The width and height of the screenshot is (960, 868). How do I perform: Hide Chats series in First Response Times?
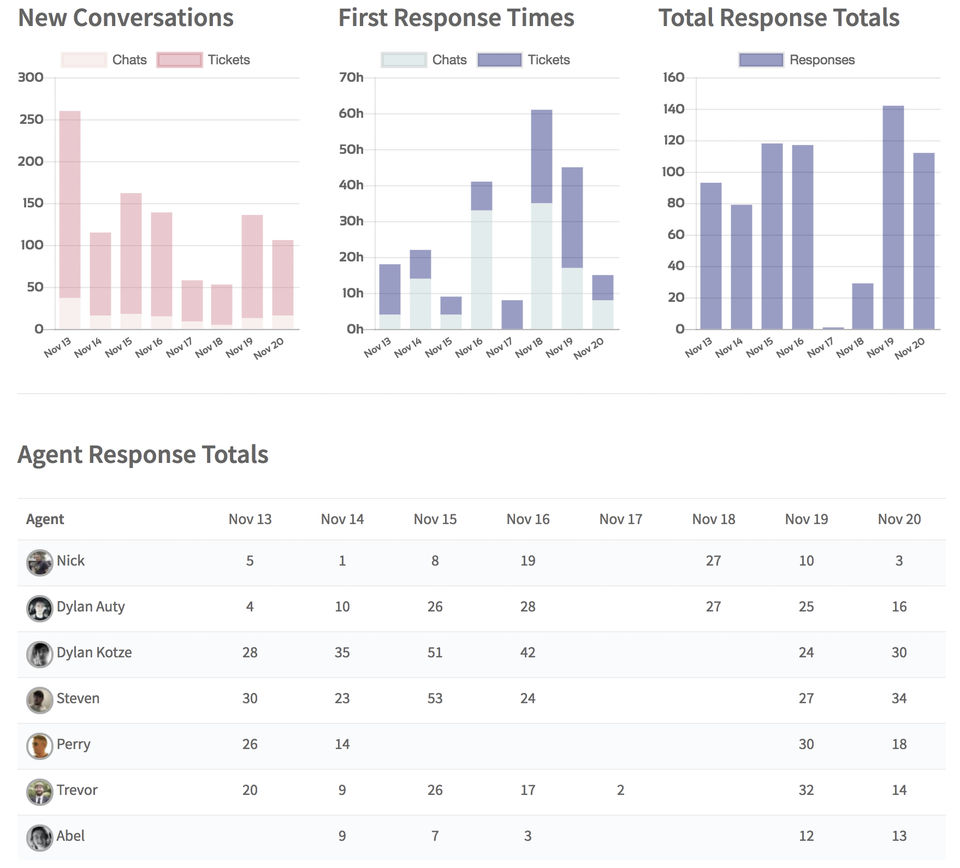point(424,60)
